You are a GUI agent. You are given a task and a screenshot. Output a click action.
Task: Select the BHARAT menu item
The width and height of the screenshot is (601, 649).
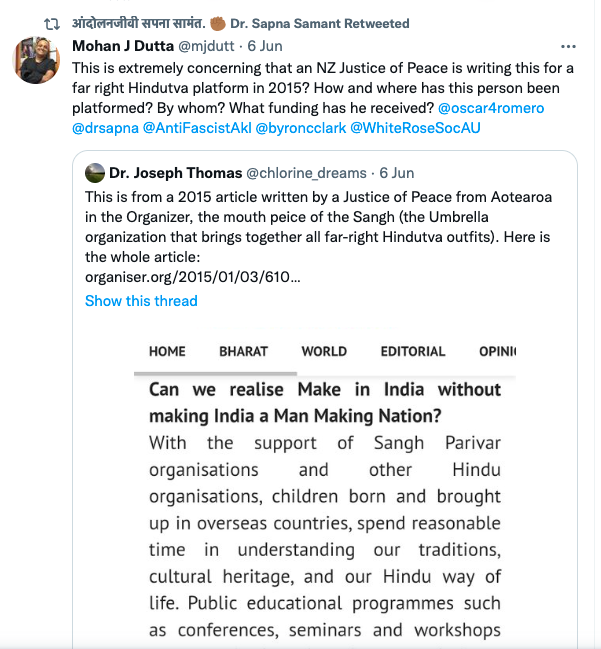[243, 351]
